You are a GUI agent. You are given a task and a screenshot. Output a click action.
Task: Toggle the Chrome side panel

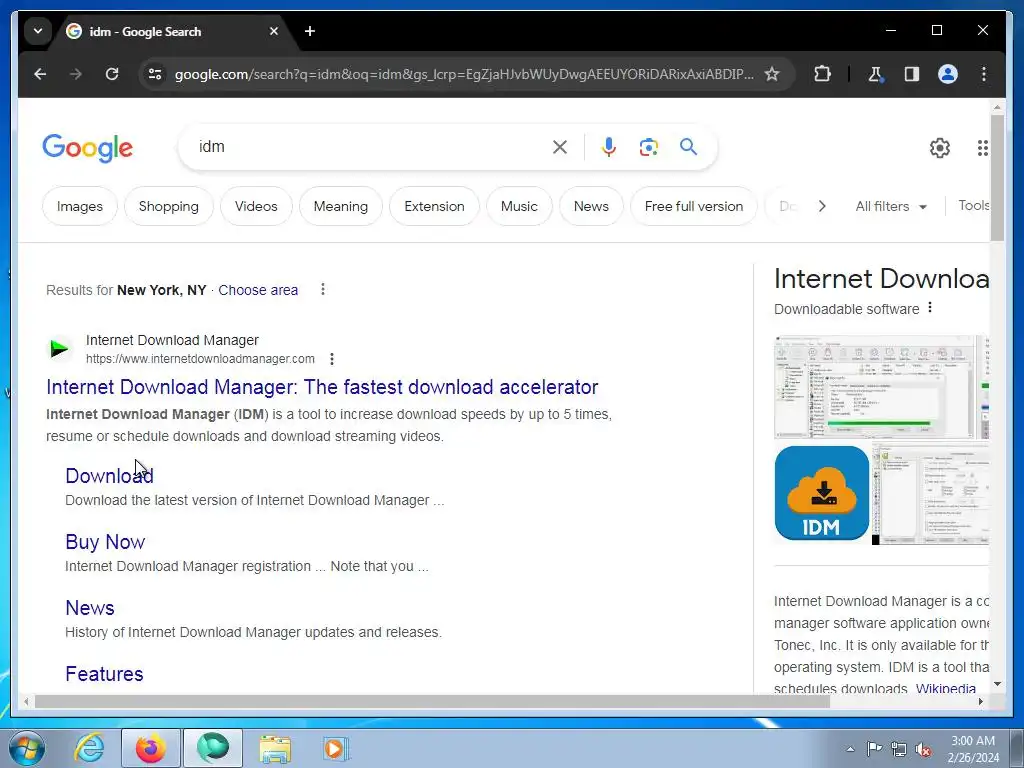click(912, 74)
